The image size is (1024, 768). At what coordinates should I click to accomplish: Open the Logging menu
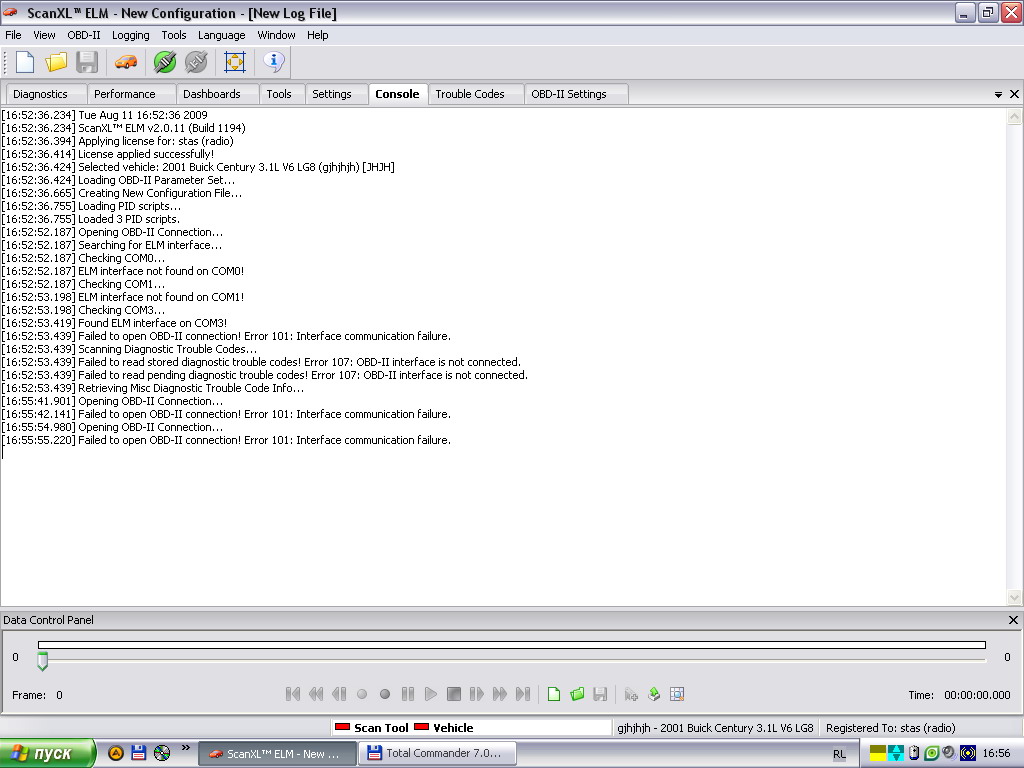pos(131,35)
